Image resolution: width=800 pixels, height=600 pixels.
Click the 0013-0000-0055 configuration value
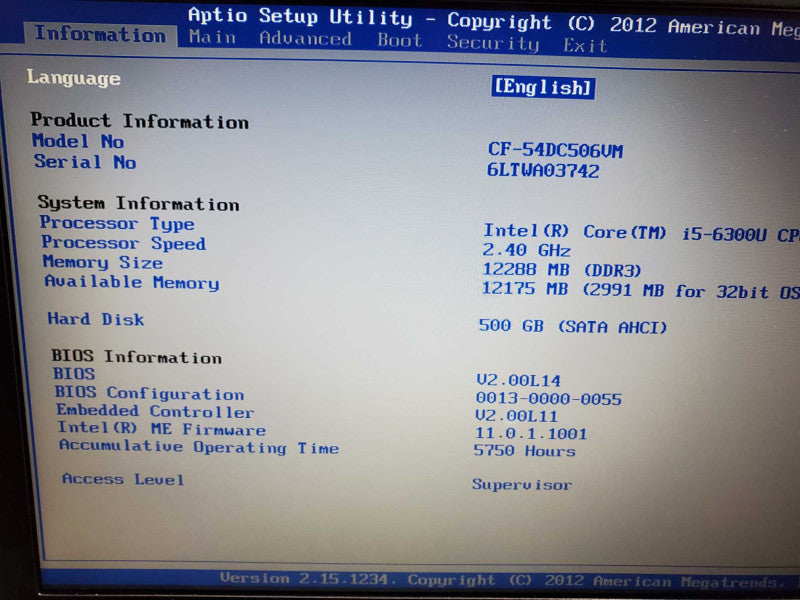(x=548, y=398)
